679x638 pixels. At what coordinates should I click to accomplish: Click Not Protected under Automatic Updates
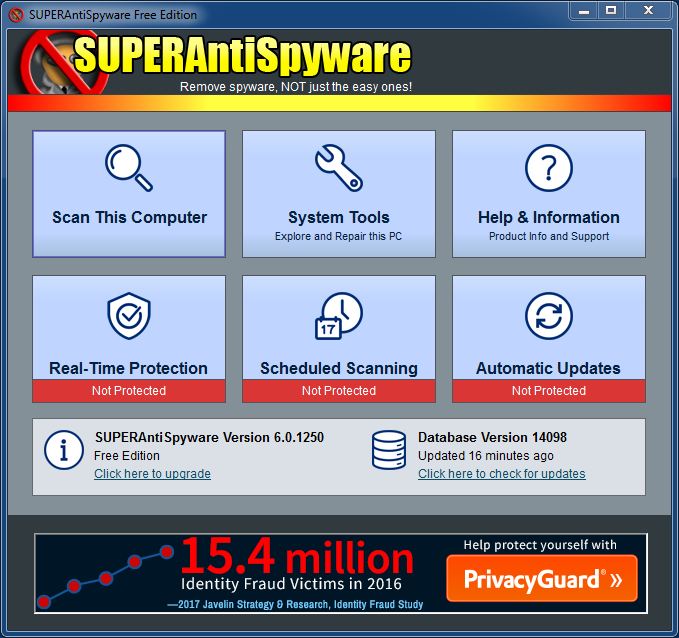[x=549, y=391]
